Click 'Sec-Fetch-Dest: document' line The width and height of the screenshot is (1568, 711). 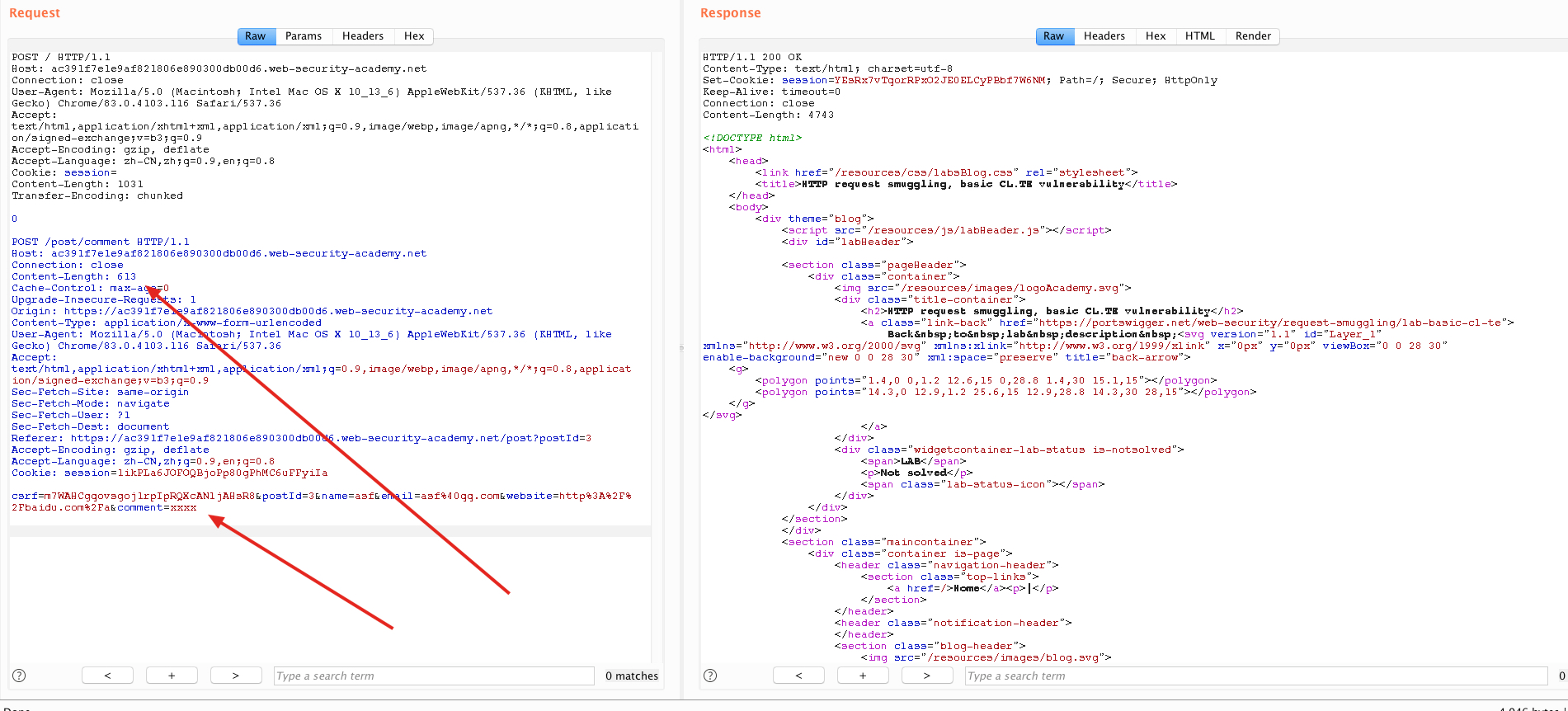[91, 427]
